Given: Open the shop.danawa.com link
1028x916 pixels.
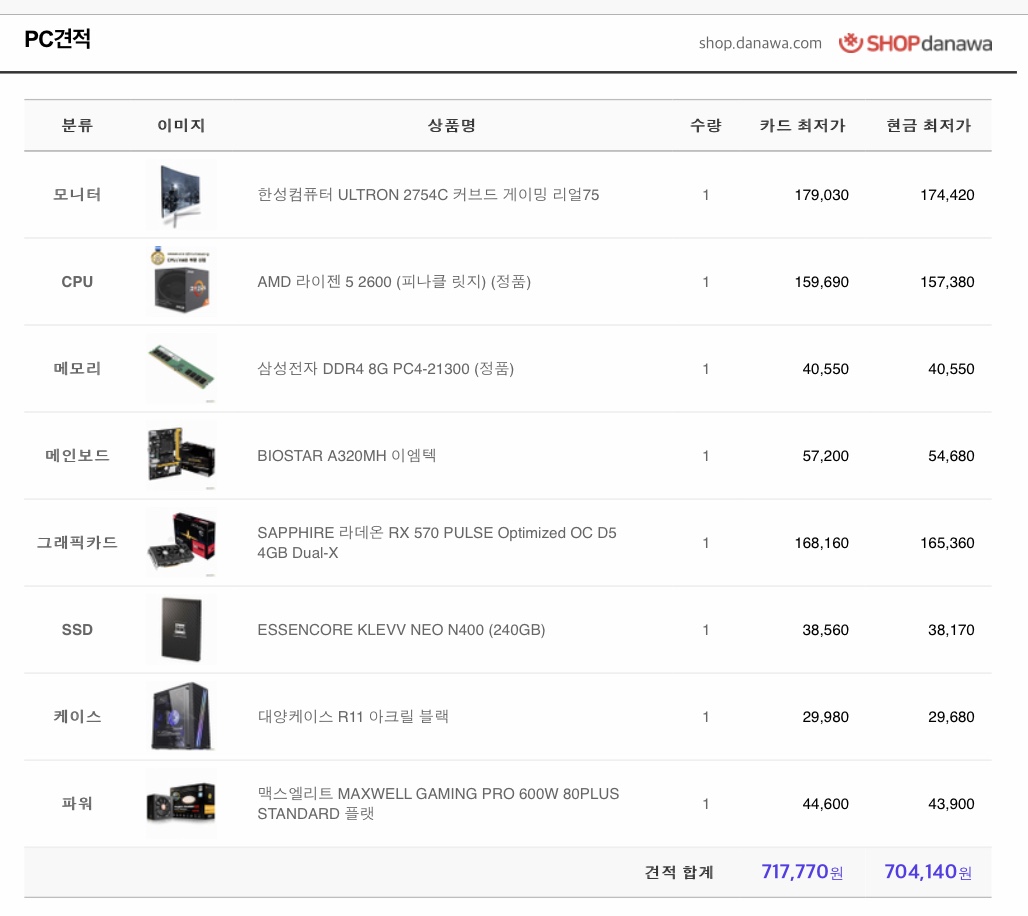Looking at the screenshot, I should tap(760, 43).
